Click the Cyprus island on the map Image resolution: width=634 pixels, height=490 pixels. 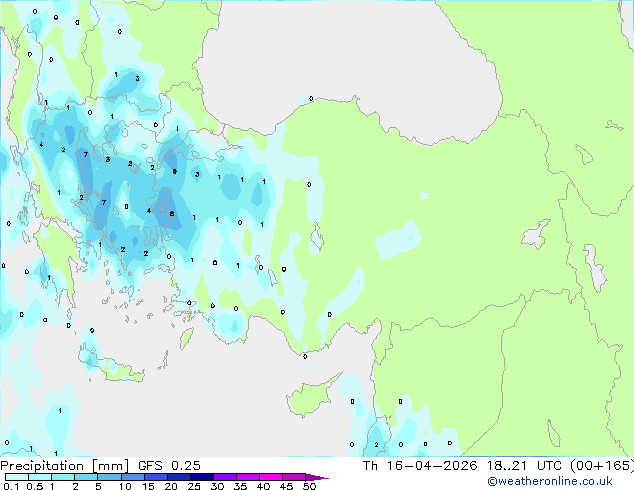[x=309, y=398]
